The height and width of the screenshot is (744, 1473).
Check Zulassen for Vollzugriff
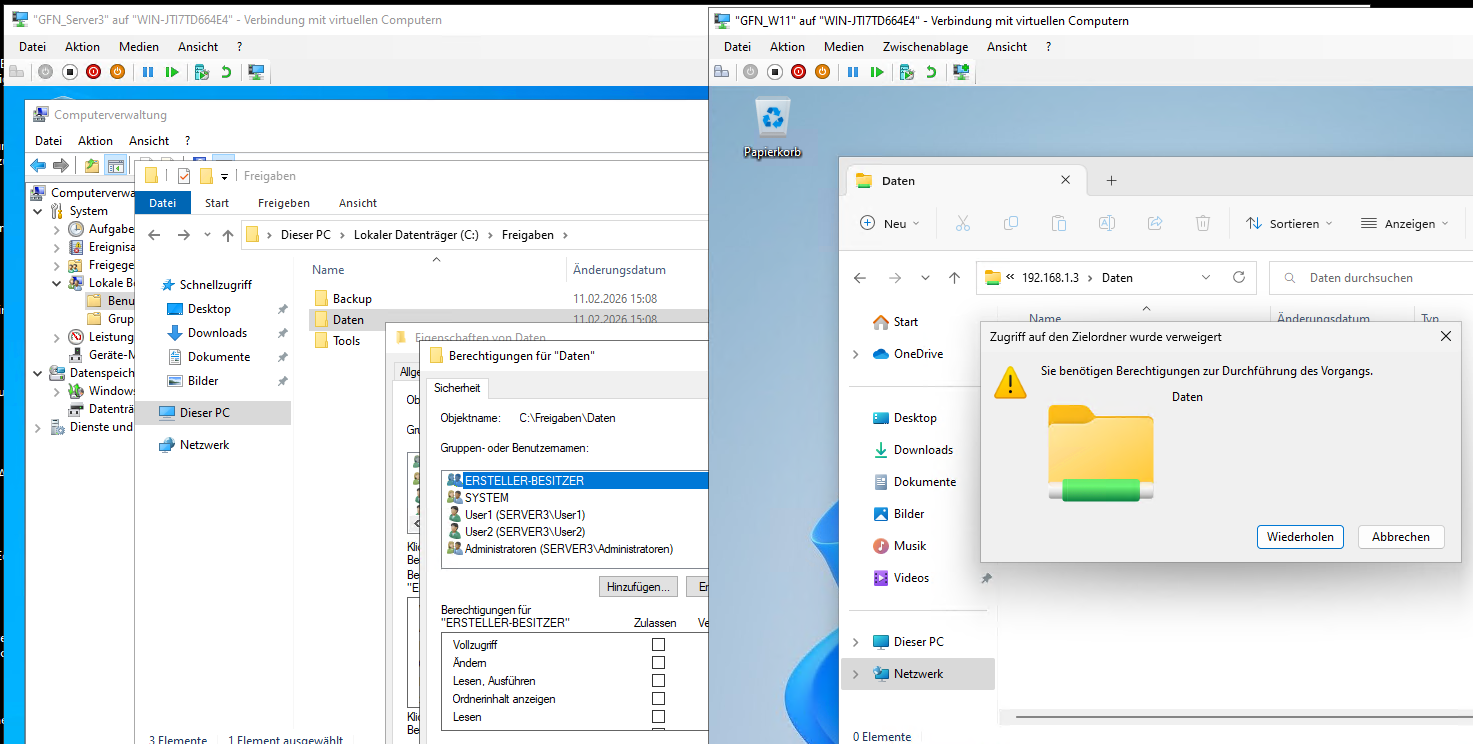coord(658,645)
